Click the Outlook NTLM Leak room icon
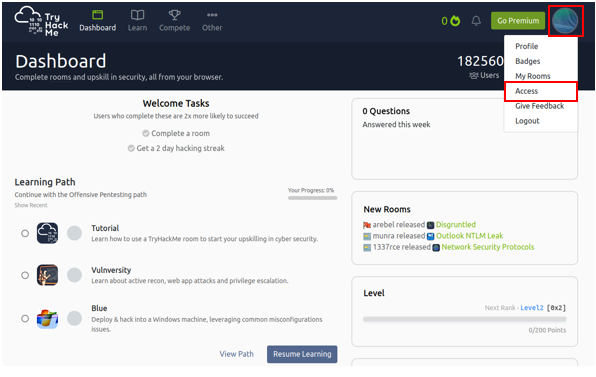 point(430,237)
